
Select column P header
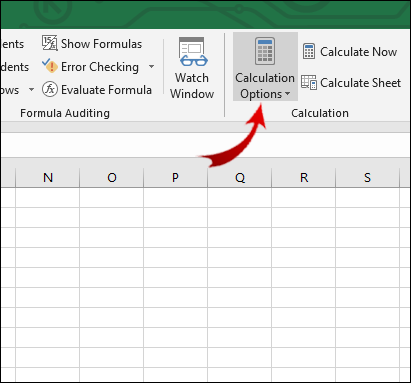pyautogui.click(x=176, y=177)
